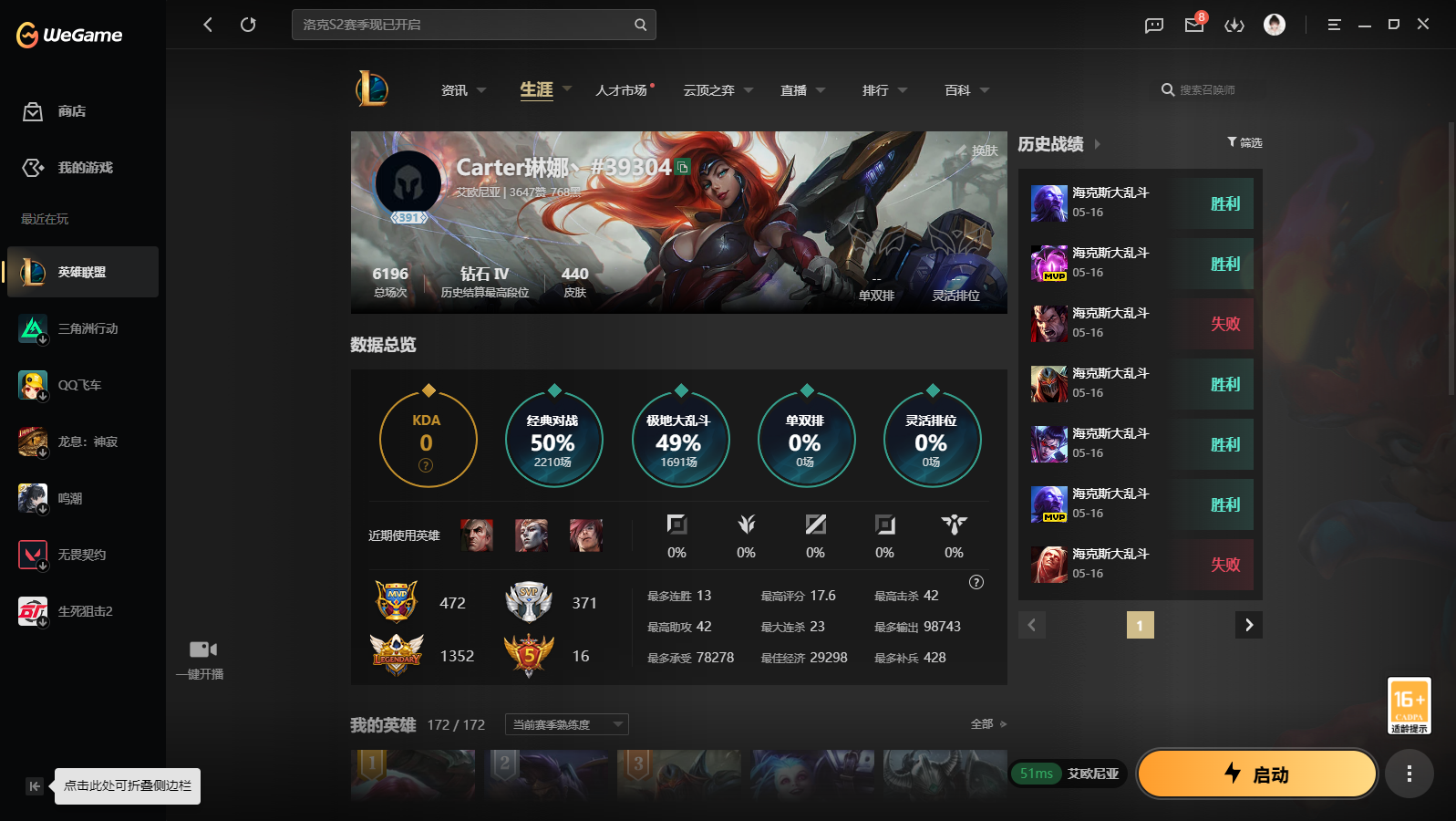The height and width of the screenshot is (821, 1456).
Task: Select 英雄联盟 in the sidebar
Action: tap(83, 272)
